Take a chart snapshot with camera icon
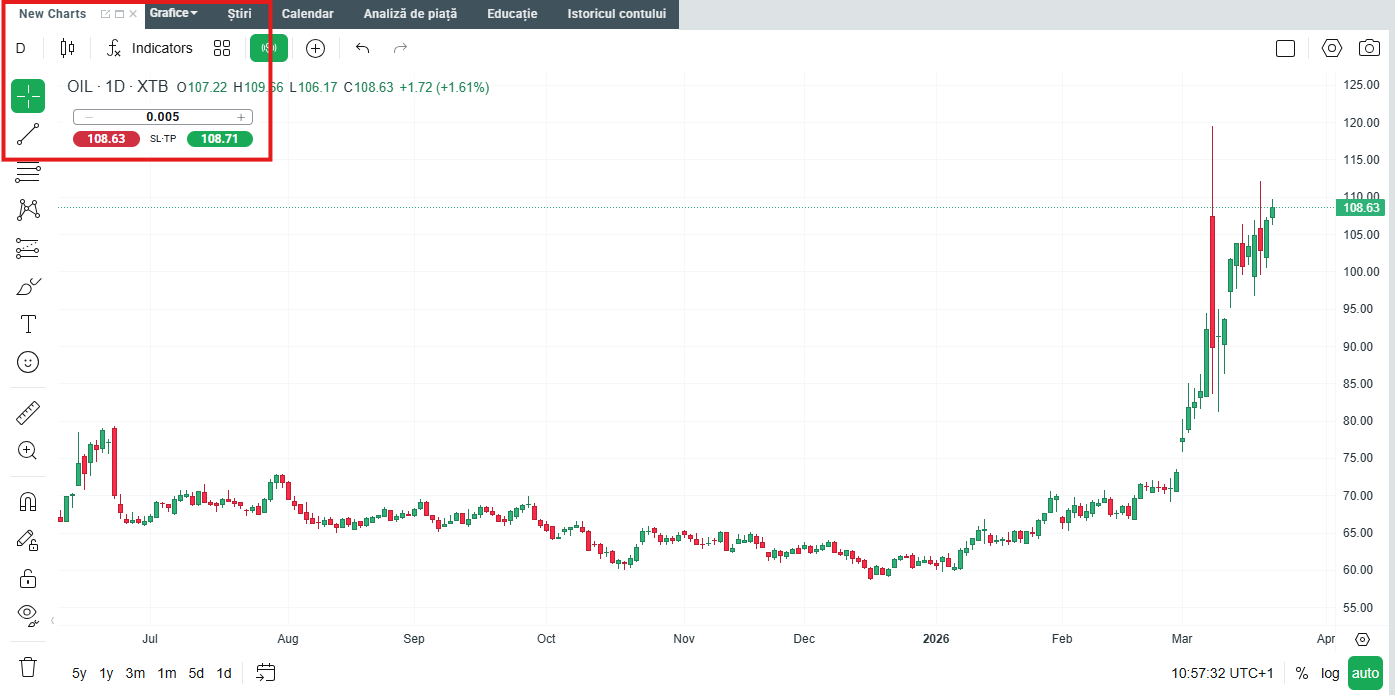This screenshot has height=695, width=1395. pos(1369,48)
